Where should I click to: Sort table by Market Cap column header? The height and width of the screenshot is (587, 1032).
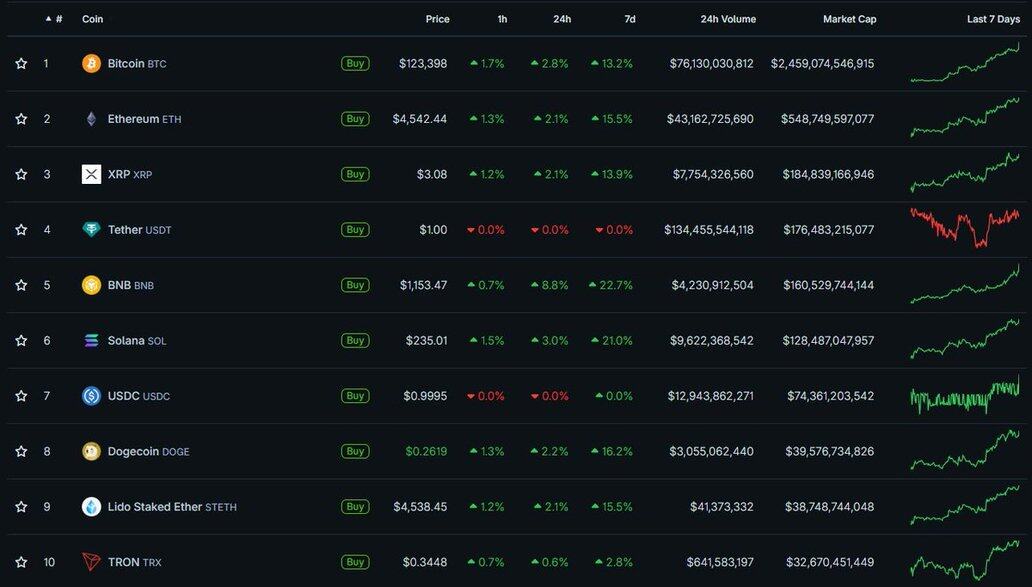coord(849,19)
